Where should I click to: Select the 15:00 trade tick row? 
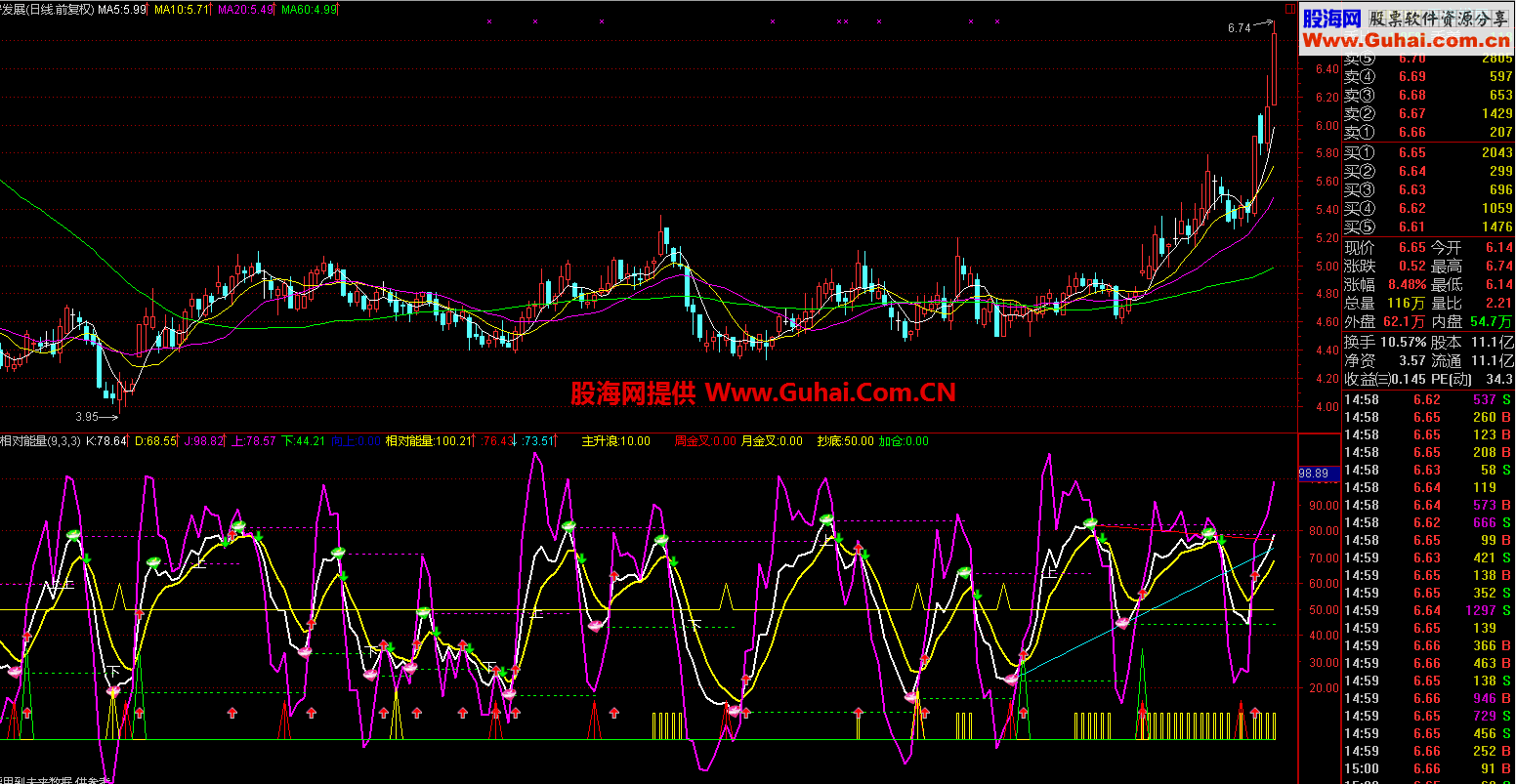[x=1428, y=768]
